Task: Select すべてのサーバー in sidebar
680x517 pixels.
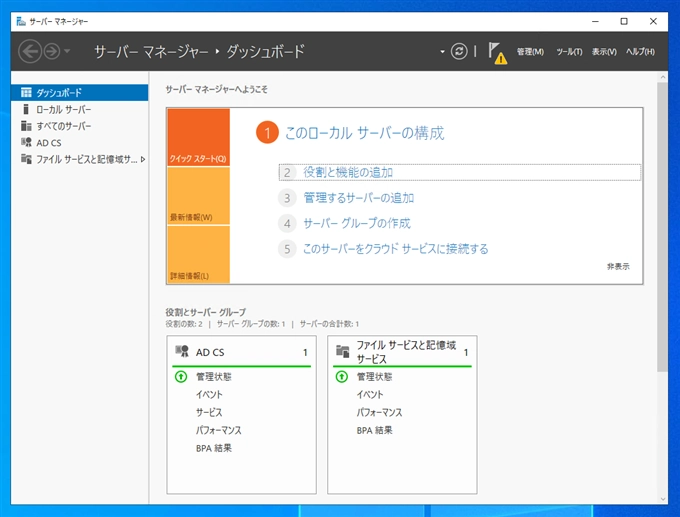Action: (x=80, y=126)
